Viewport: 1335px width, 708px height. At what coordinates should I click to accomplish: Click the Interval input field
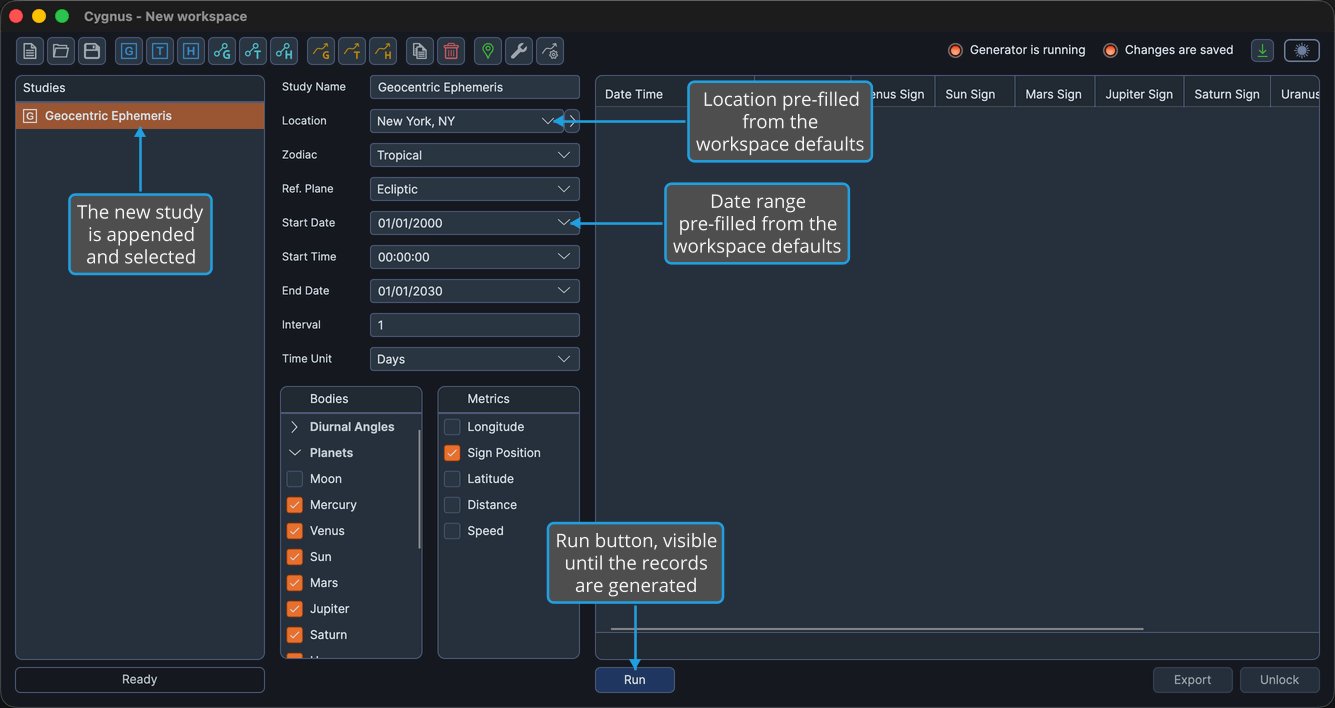[475, 325]
